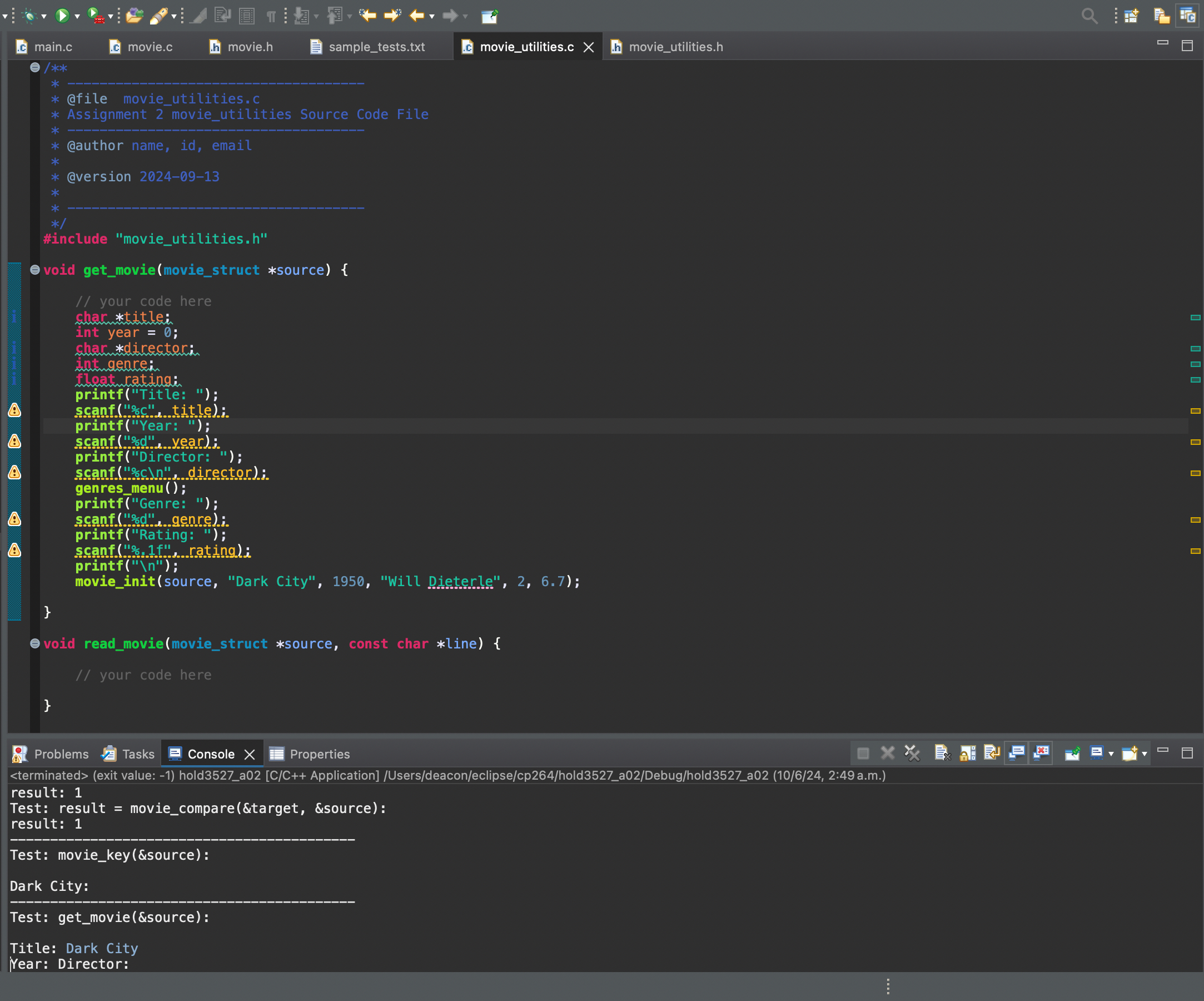
Task: Enable Show Console When Standard Out Changes
Action: 1017,753
